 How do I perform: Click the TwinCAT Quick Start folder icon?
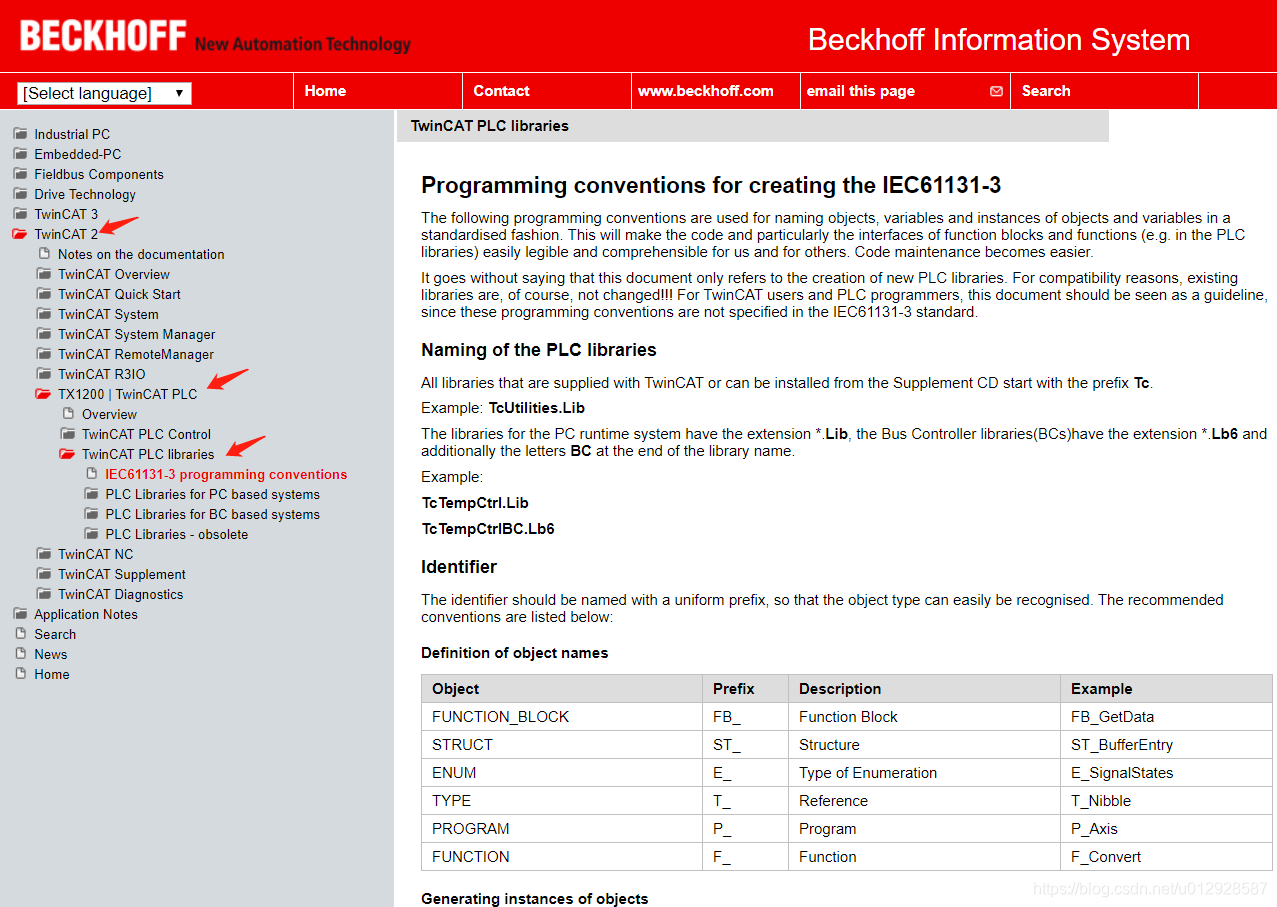[x=44, y=294]
